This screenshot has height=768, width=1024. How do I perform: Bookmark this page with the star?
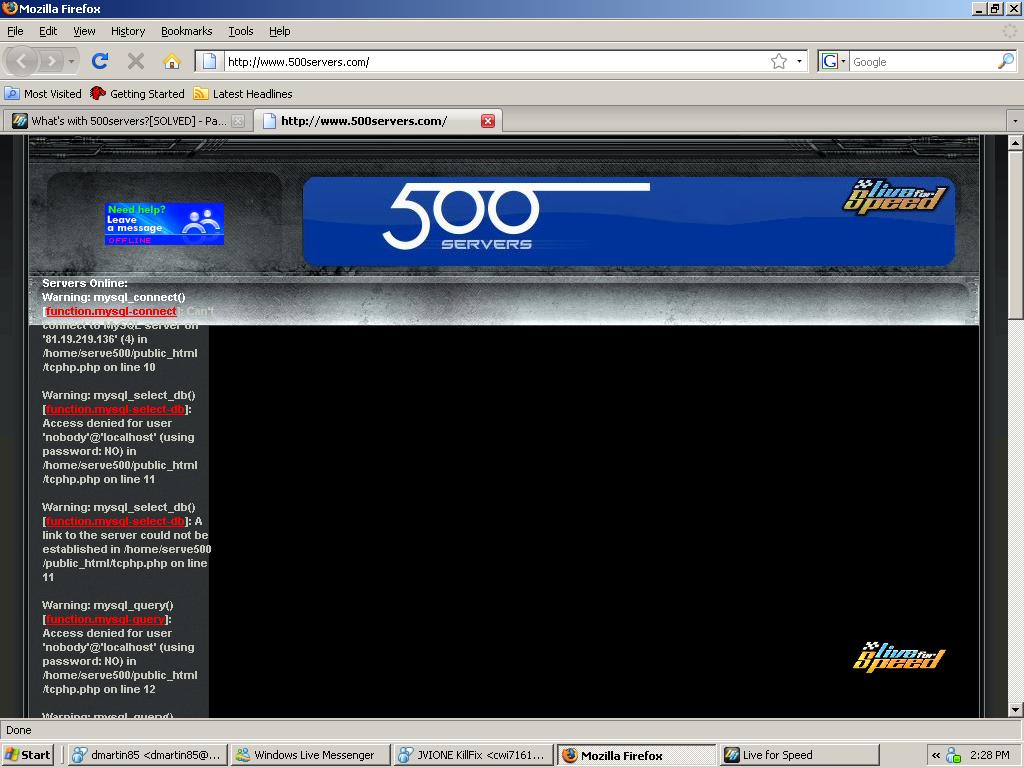click(x=778, y=61)
